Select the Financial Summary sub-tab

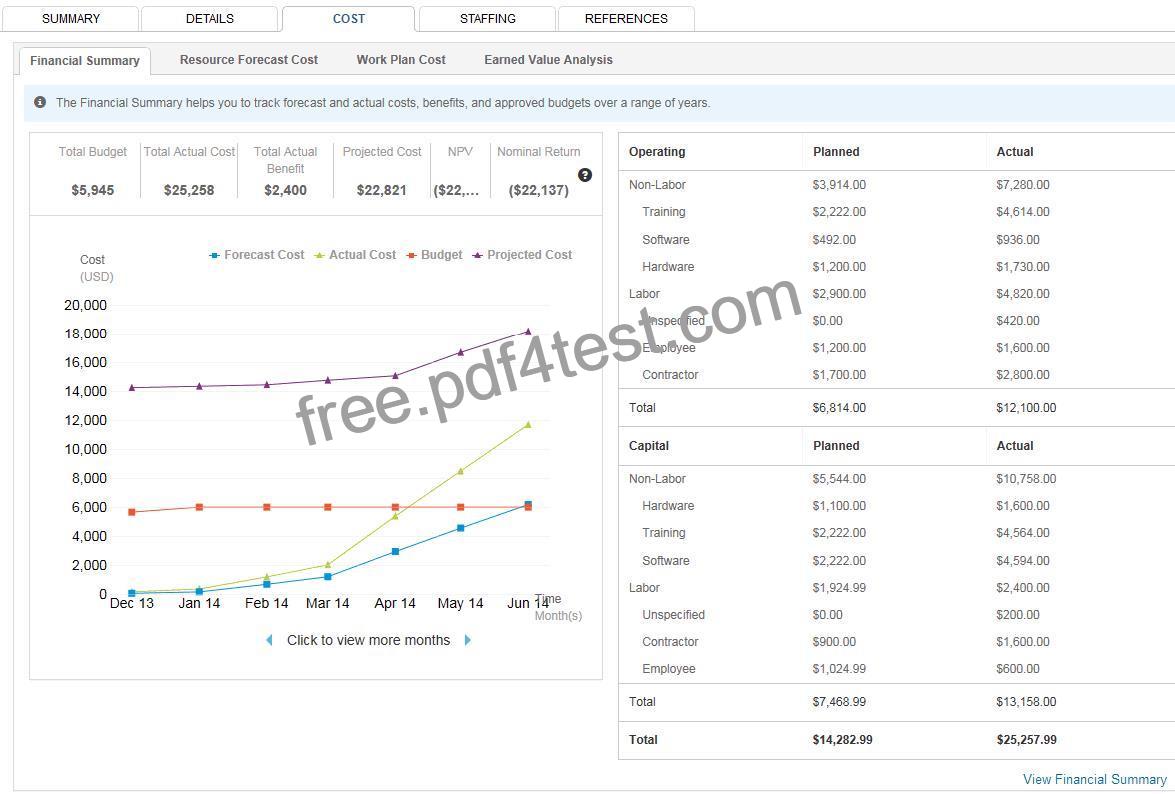coord(85,61)
